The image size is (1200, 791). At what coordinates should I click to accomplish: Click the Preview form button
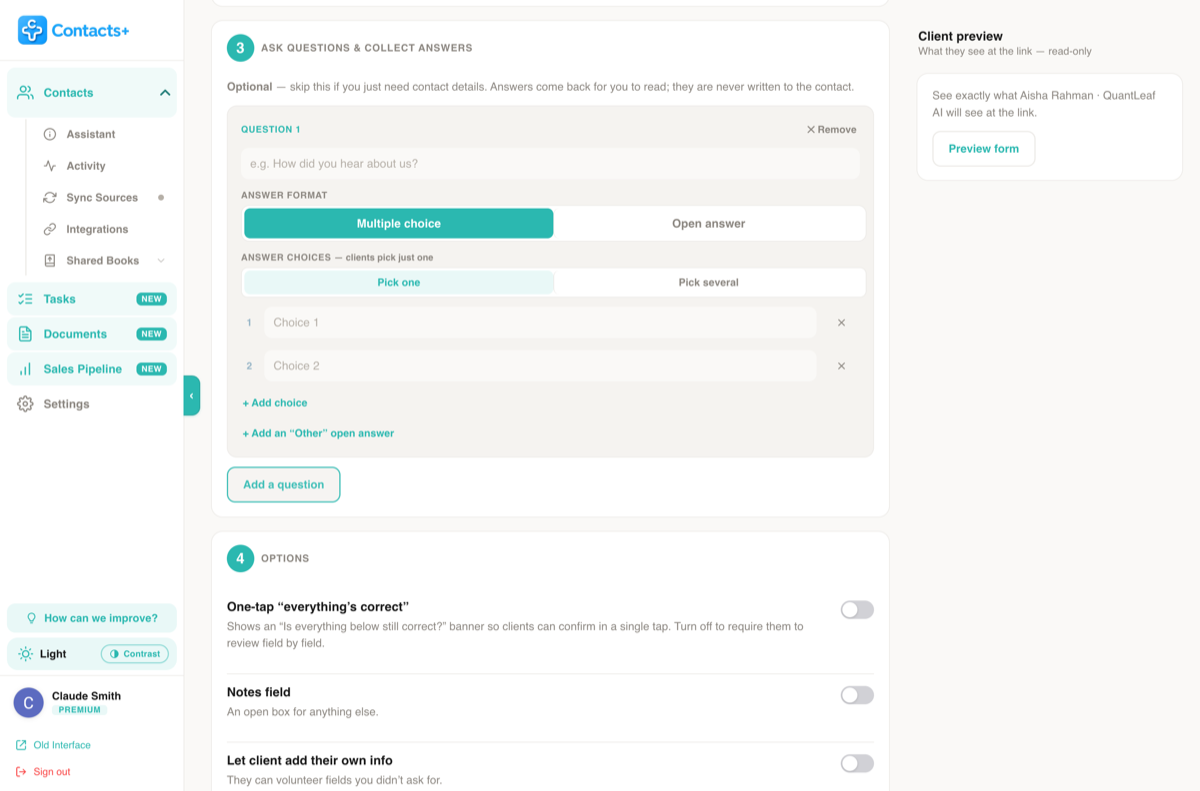tap(984, 149)
